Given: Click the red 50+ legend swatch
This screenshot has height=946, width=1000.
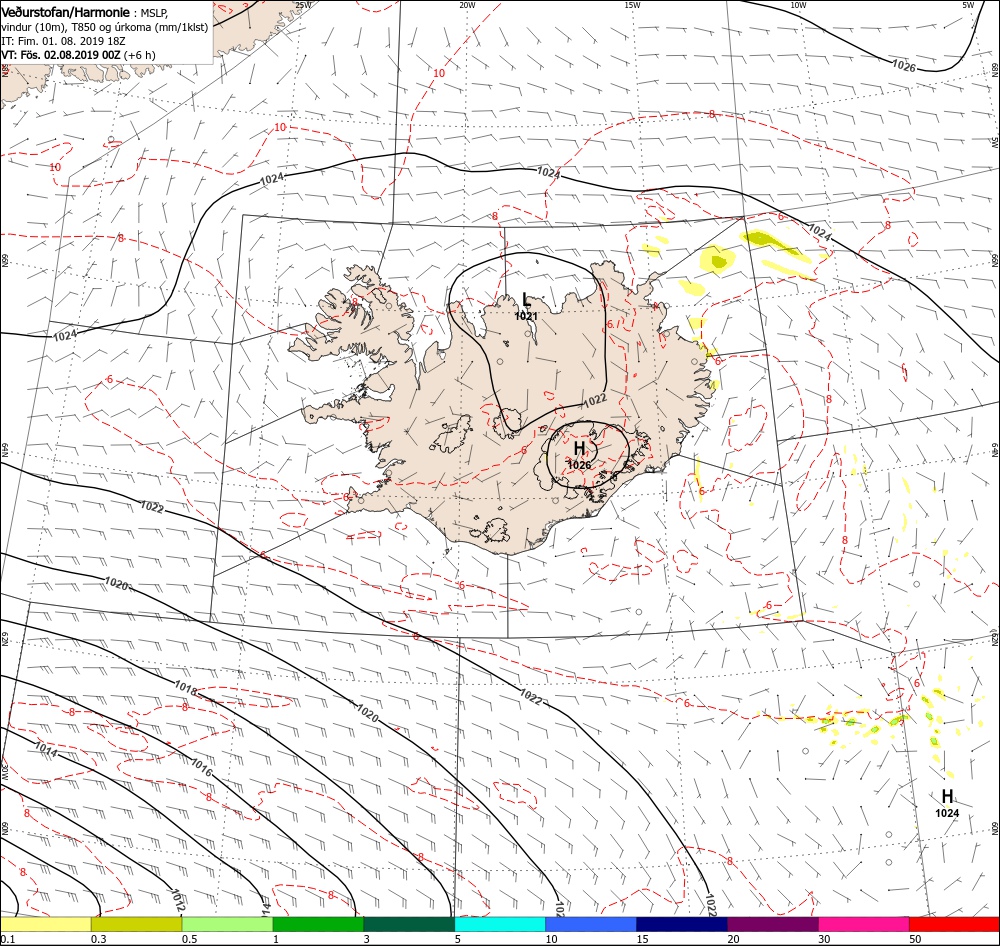Looking at the screenshot, I should point(954,924).
